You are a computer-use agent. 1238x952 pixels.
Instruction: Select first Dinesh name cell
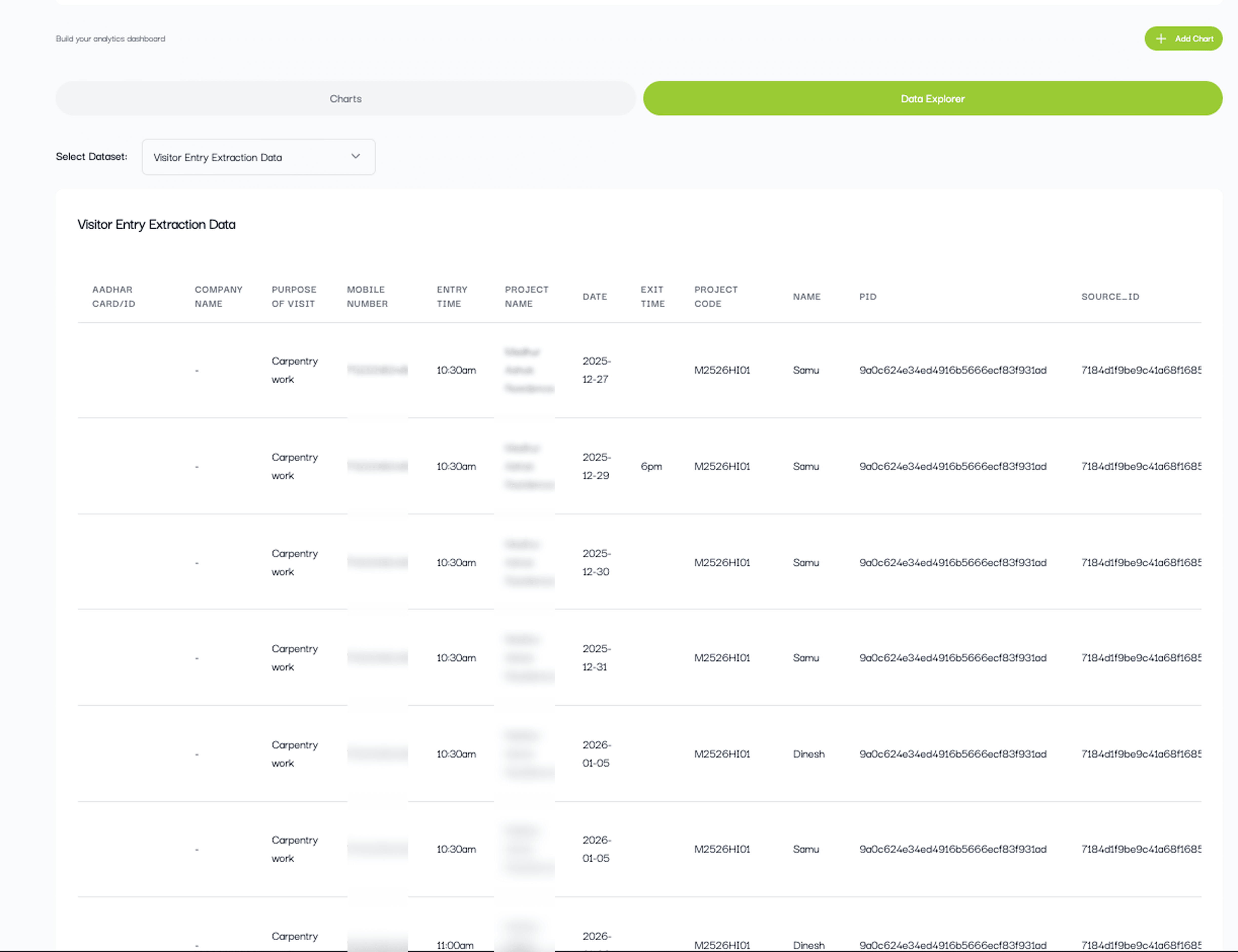[808, 754]
